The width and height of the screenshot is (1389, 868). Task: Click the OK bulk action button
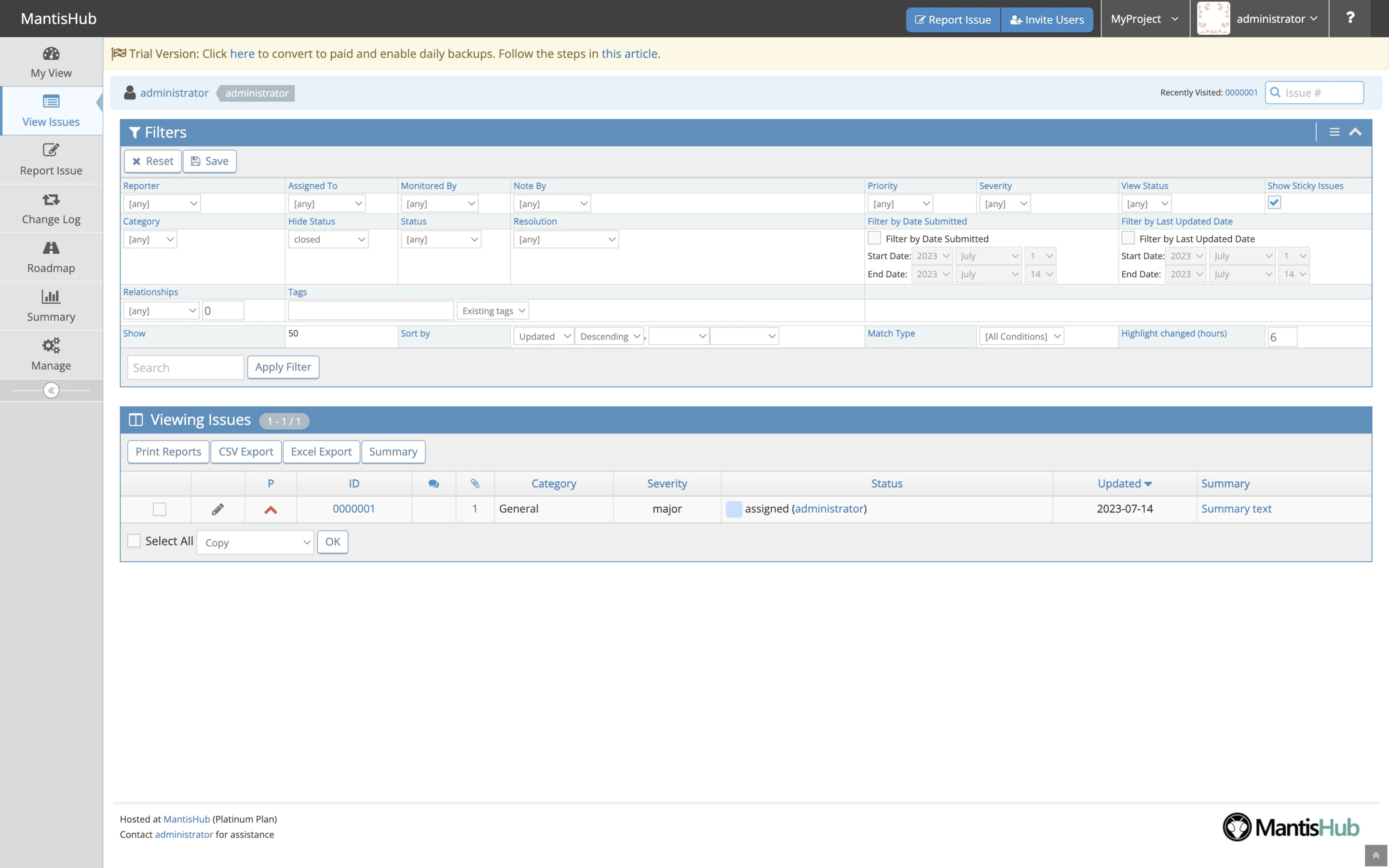332,542
